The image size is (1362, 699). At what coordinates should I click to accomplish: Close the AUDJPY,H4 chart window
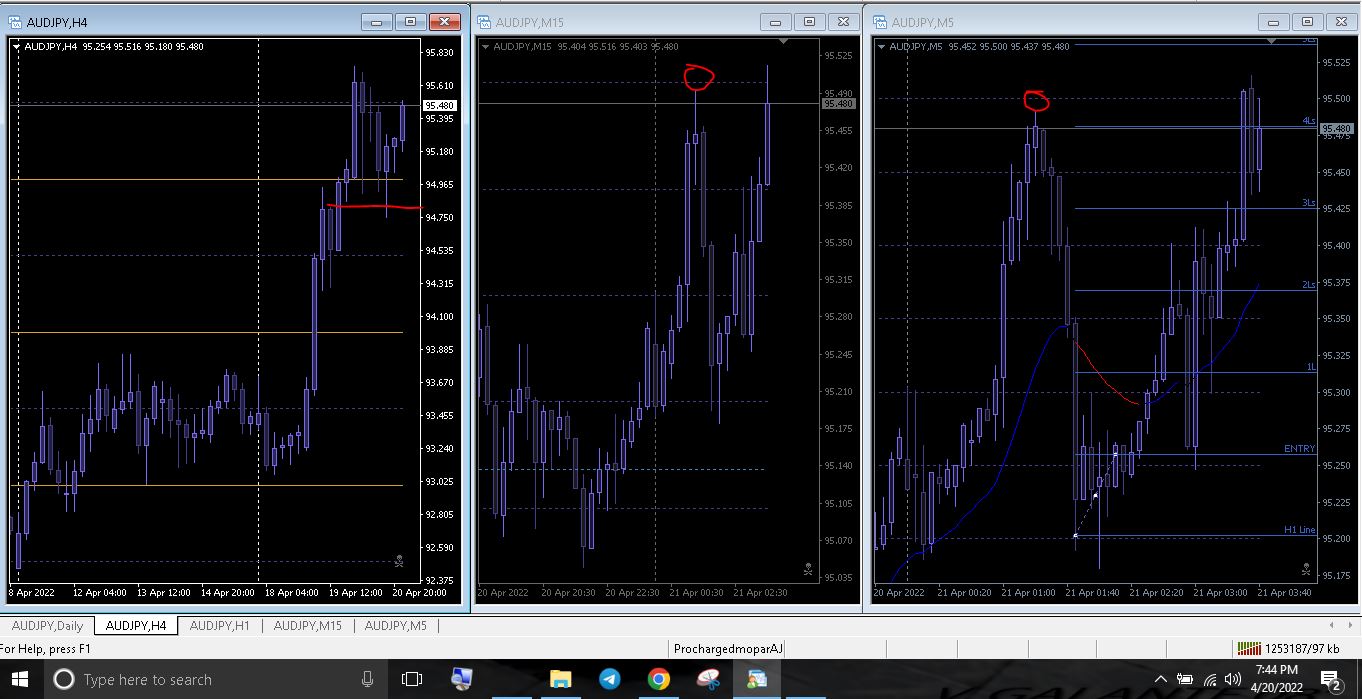(444, 21)
